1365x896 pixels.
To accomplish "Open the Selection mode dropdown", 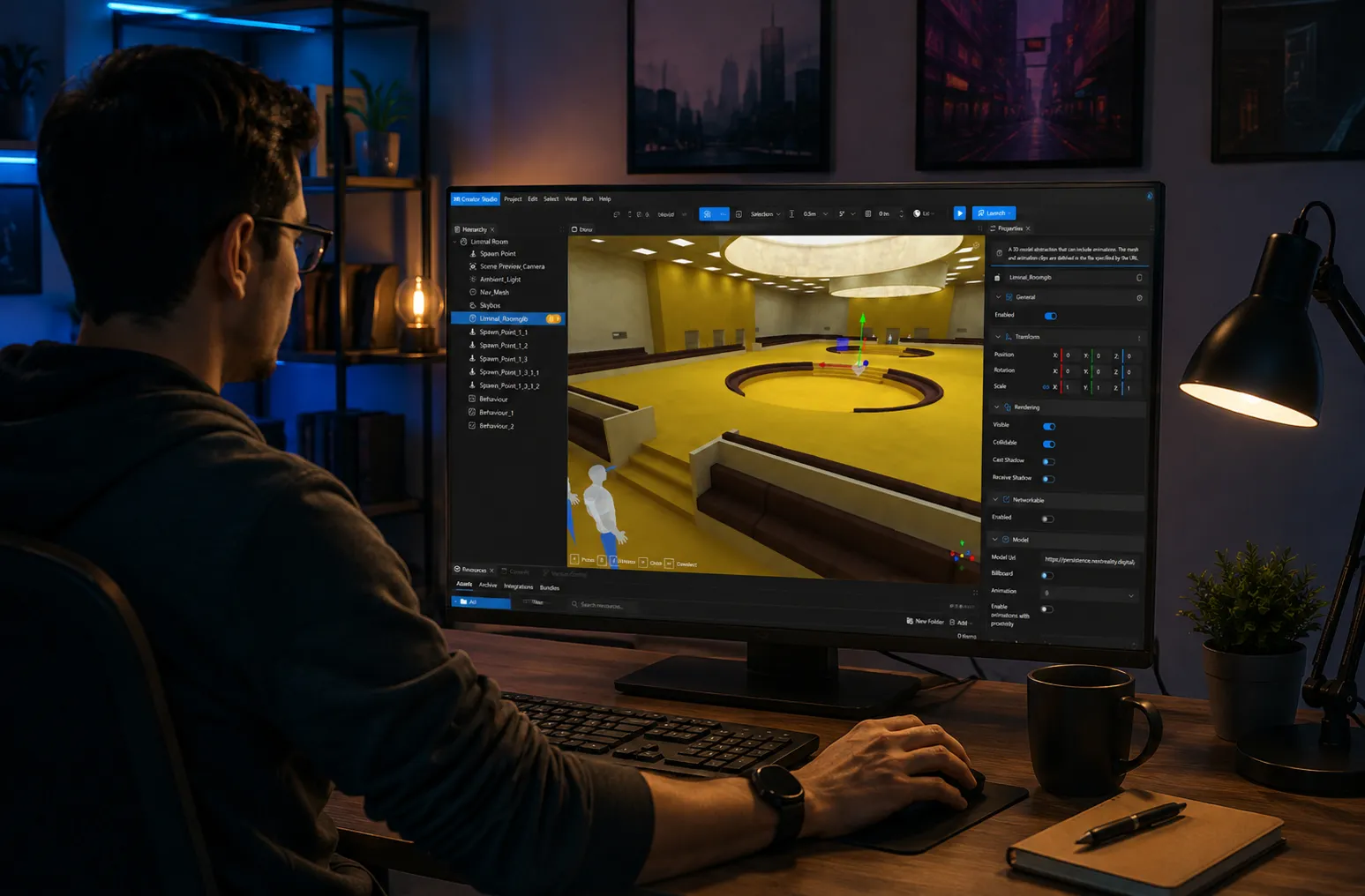I will click(764, 214).
